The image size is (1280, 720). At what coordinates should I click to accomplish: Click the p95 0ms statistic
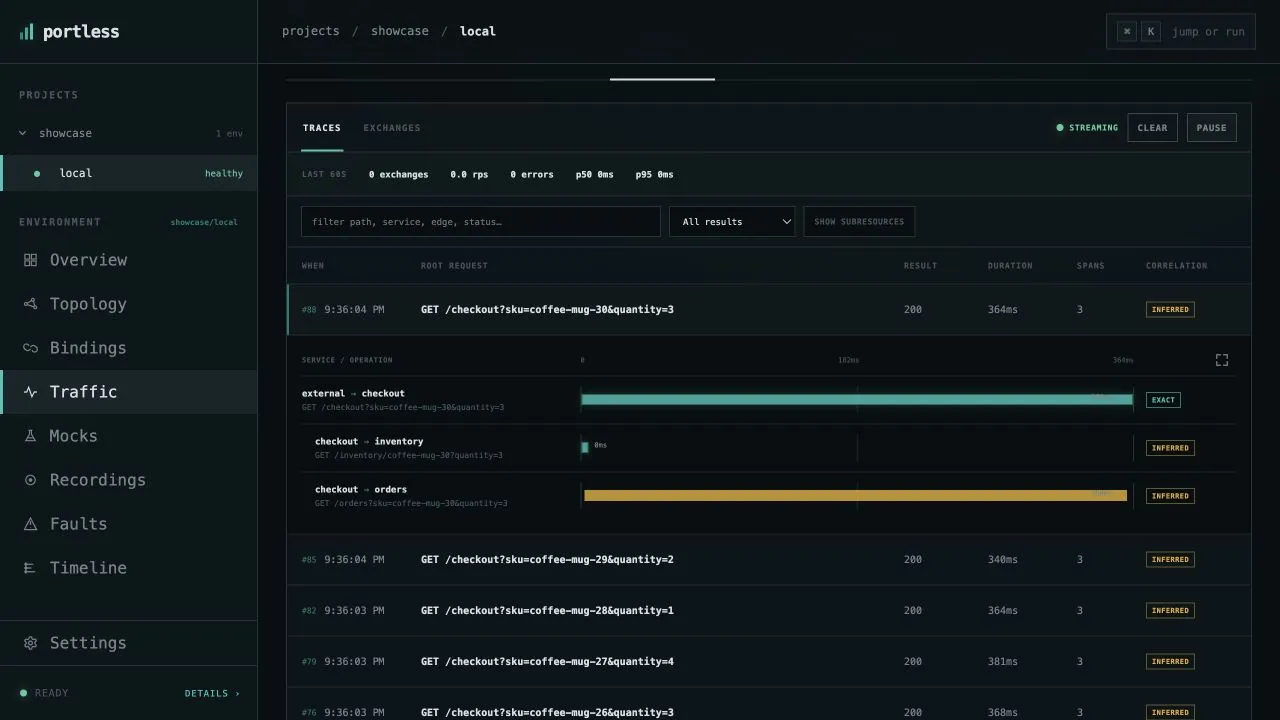click(654, 175)
